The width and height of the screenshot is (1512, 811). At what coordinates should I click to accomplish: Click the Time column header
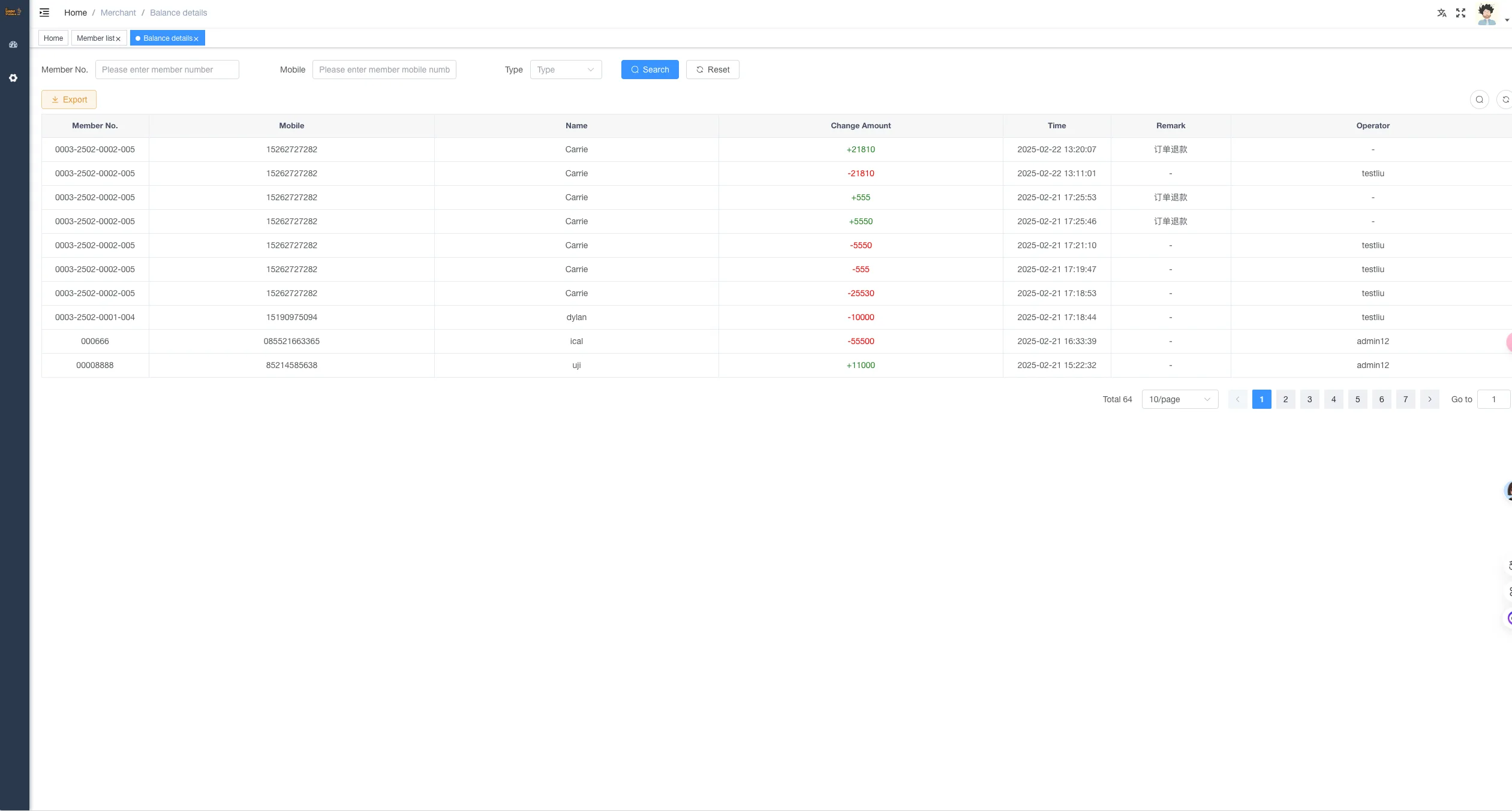tap(1057, 126)
